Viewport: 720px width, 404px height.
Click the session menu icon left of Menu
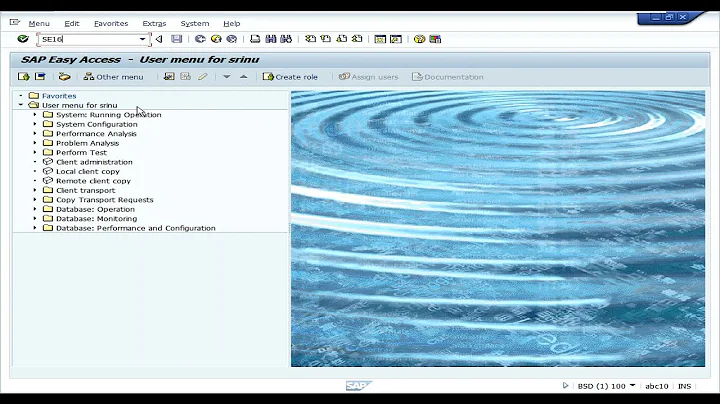click(15, 22)
